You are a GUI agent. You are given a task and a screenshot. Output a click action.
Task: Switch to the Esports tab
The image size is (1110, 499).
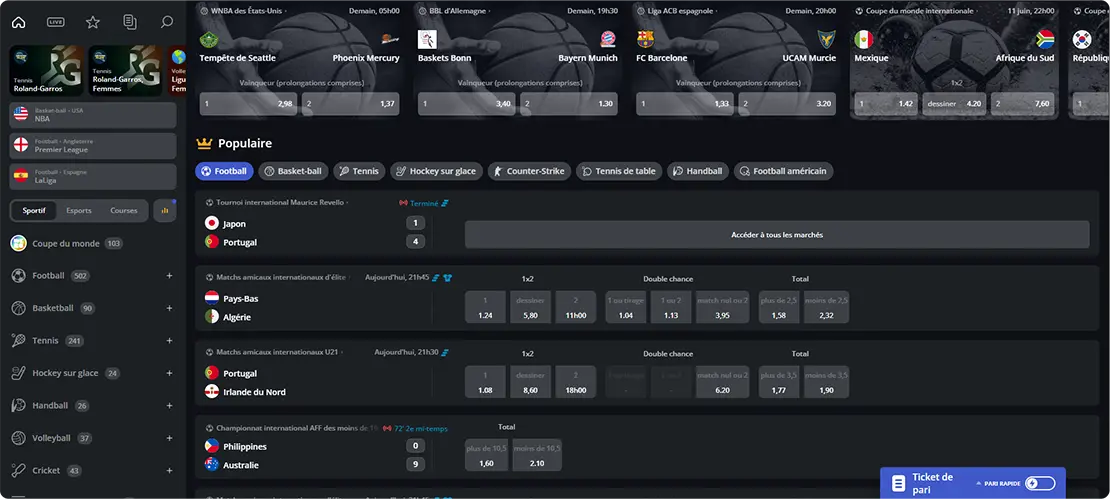click(x=79, y=210)
